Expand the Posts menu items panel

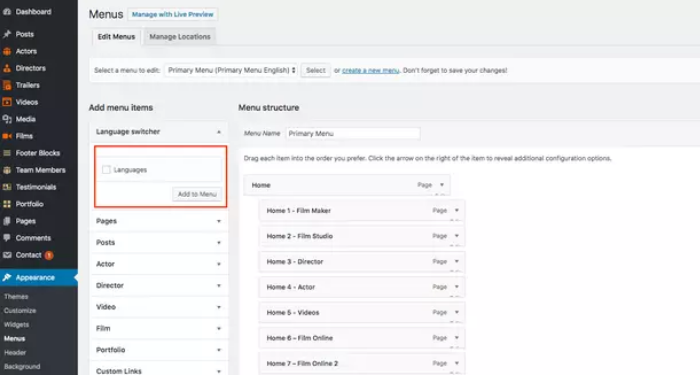219,243
